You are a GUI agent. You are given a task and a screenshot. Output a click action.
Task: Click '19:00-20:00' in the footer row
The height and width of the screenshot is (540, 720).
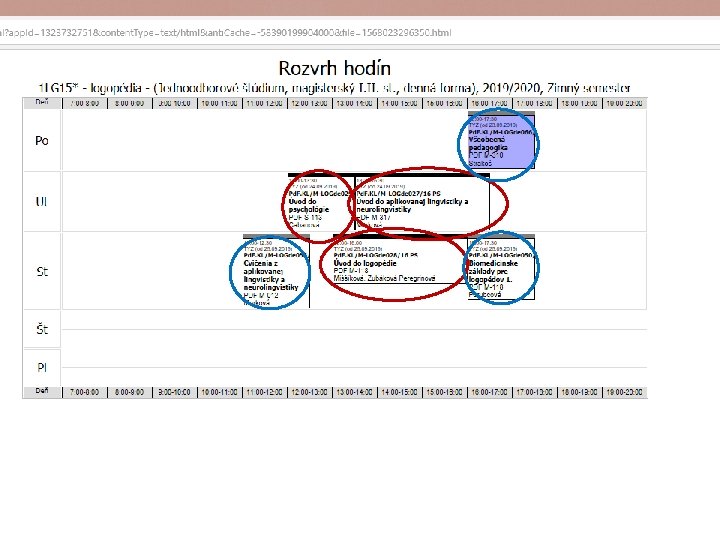pos(624,392)
